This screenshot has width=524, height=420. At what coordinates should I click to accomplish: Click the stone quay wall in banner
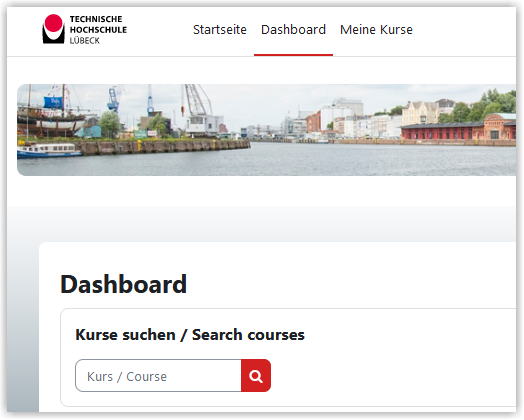(165, 147)
